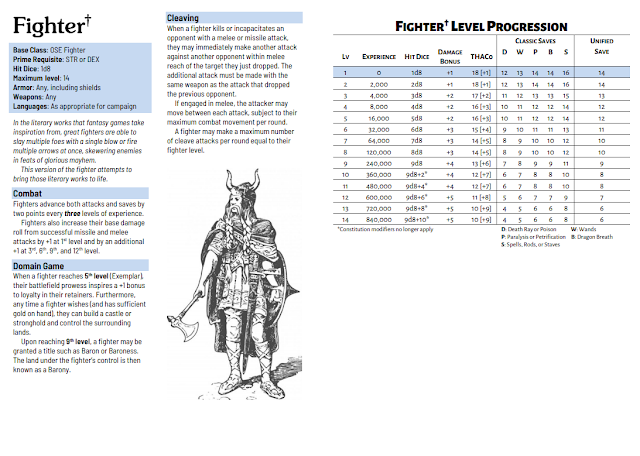The image size is (640, 456).
Task: Click the "Maximum level: 14" line
Action: pyautogui.click(x=41, y=78)
